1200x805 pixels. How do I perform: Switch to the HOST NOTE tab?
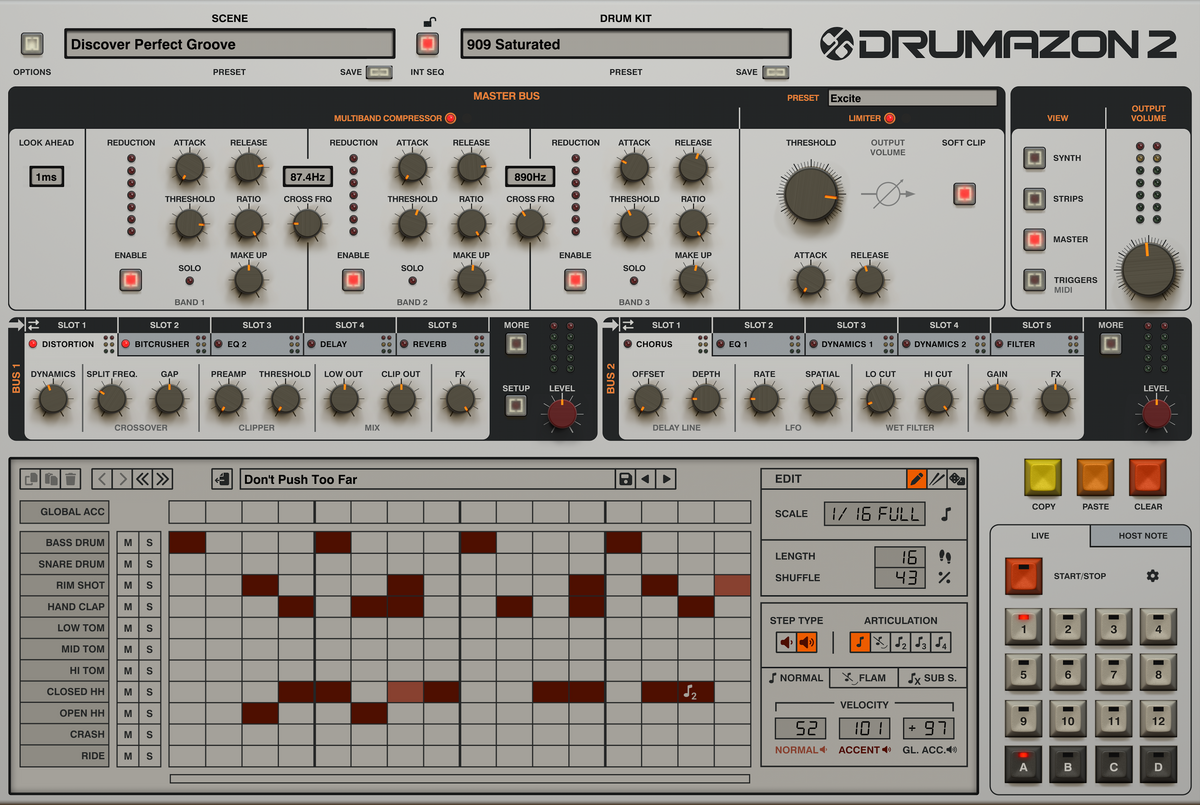click(1139, 536)
